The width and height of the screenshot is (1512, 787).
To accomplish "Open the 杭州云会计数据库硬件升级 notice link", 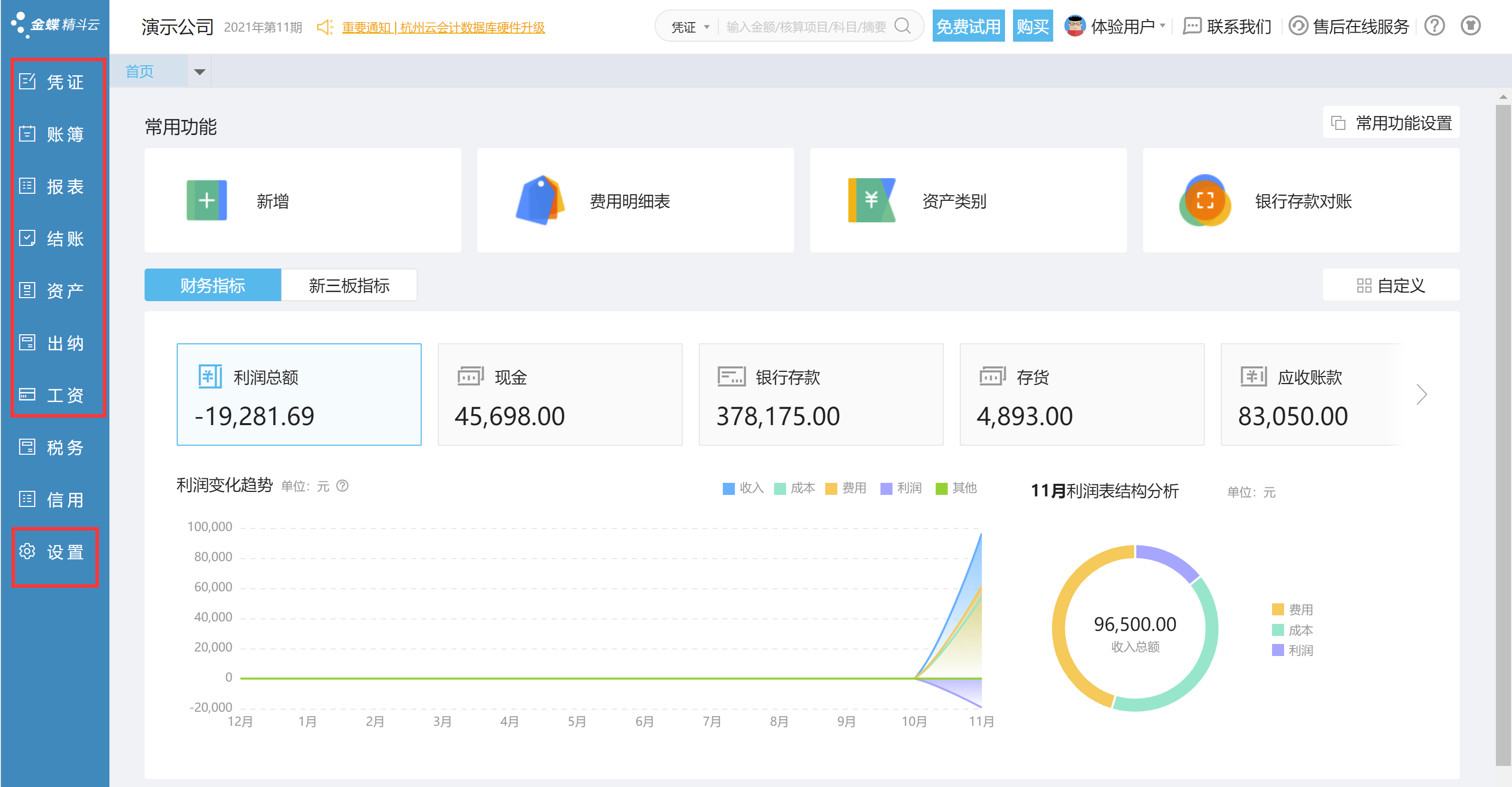I will 443,28.
